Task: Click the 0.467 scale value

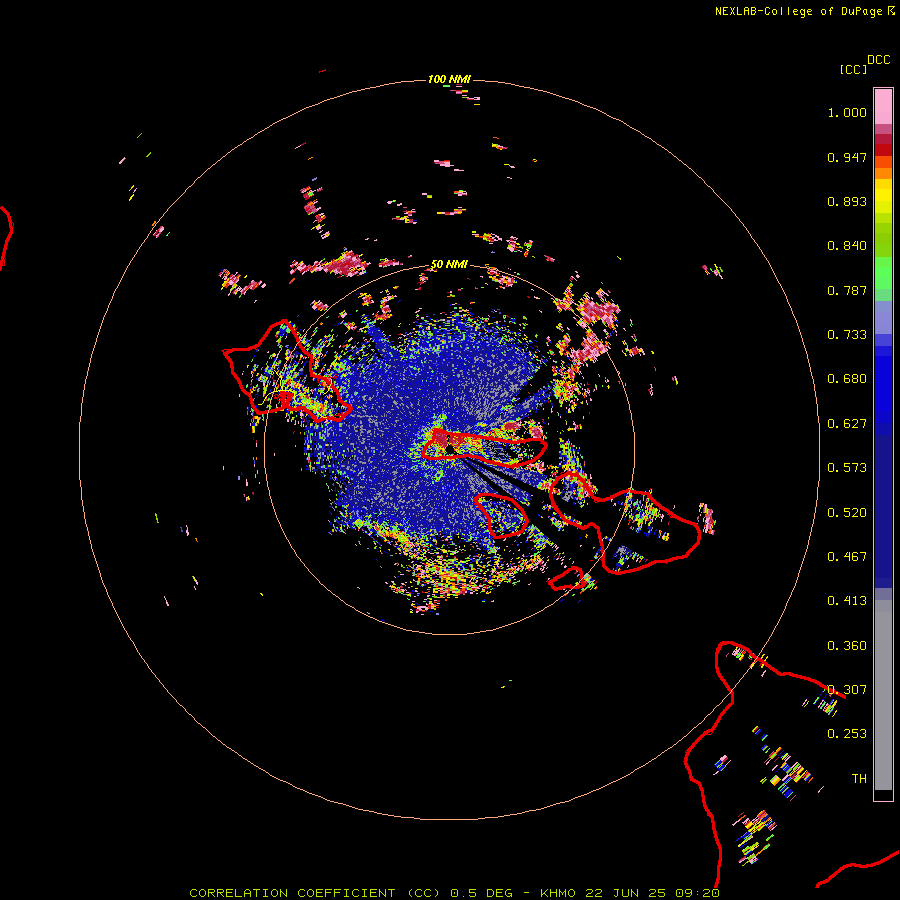Action: [847, 557]
